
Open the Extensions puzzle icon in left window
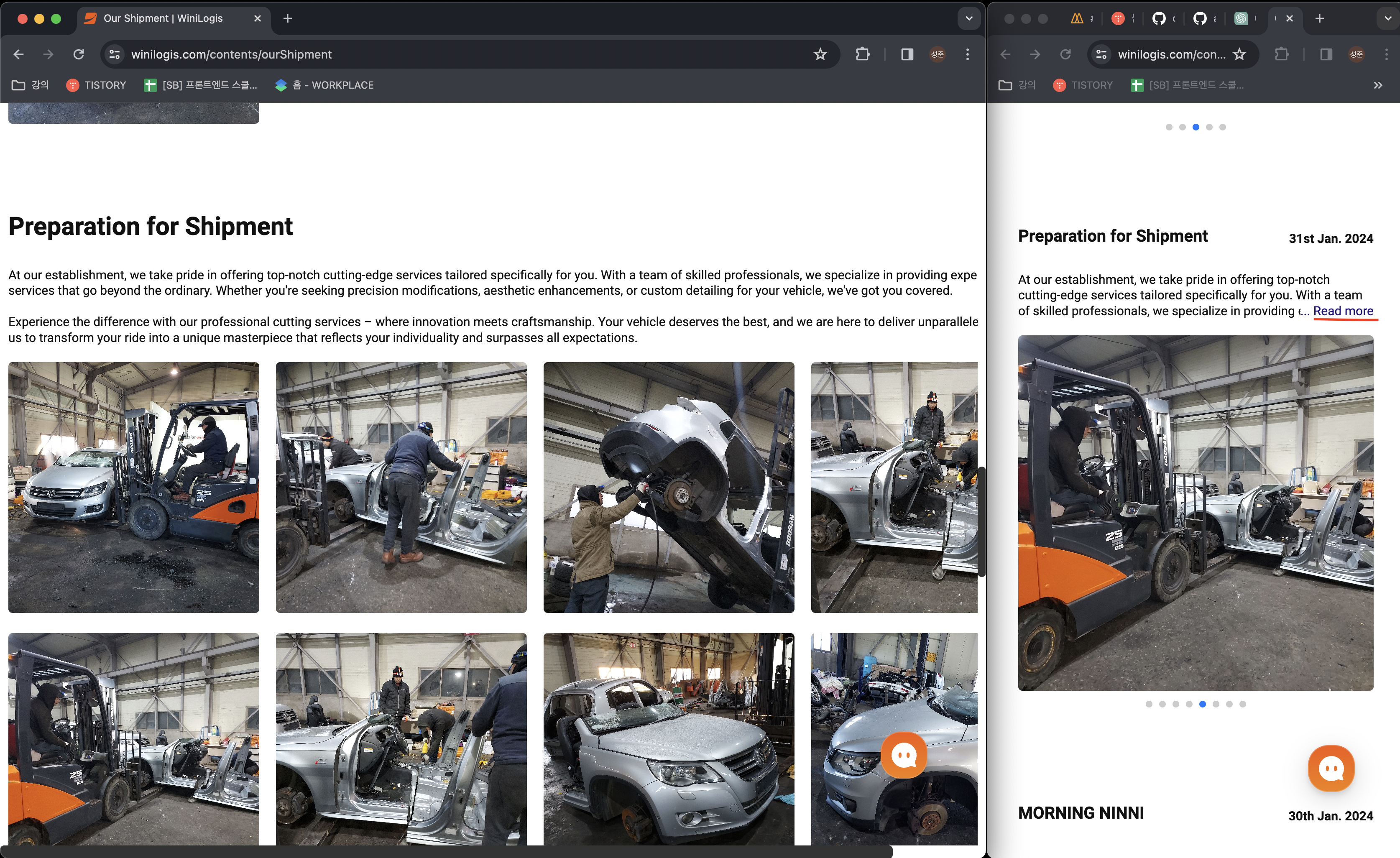pyautogui.click(x=863, y=54)
